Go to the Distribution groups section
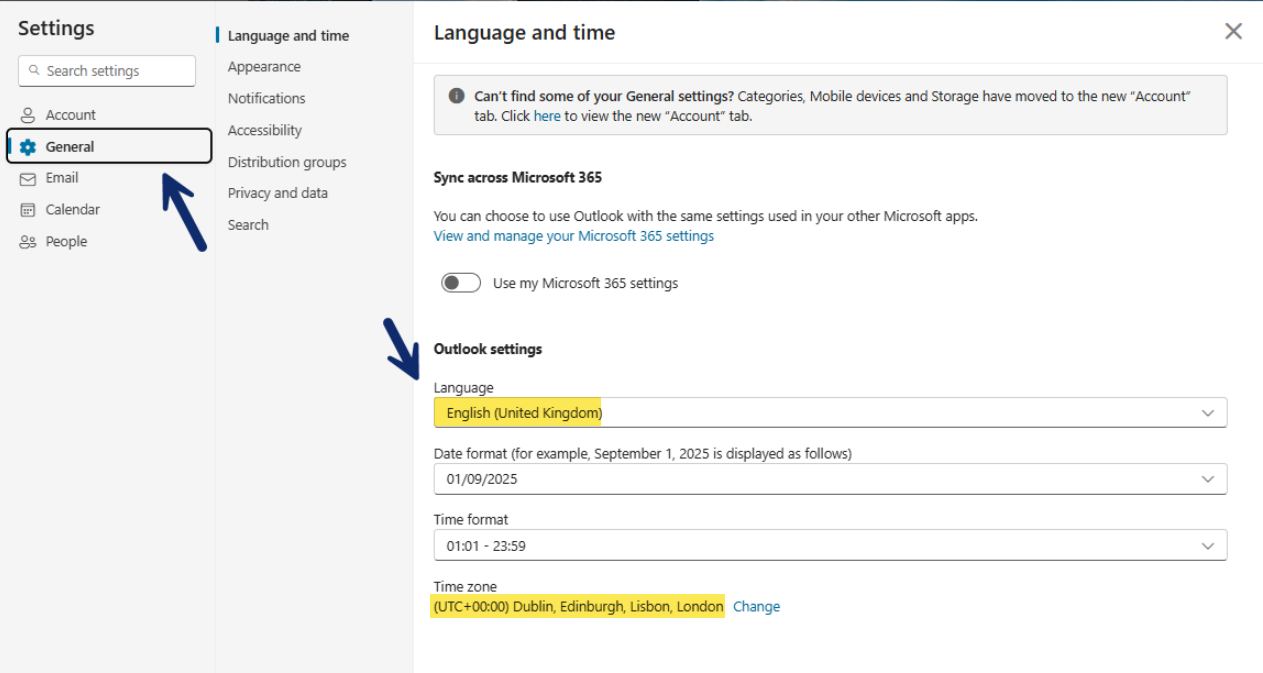Image resolution: width=1263 pixels, height=673 pixels. 287,162
